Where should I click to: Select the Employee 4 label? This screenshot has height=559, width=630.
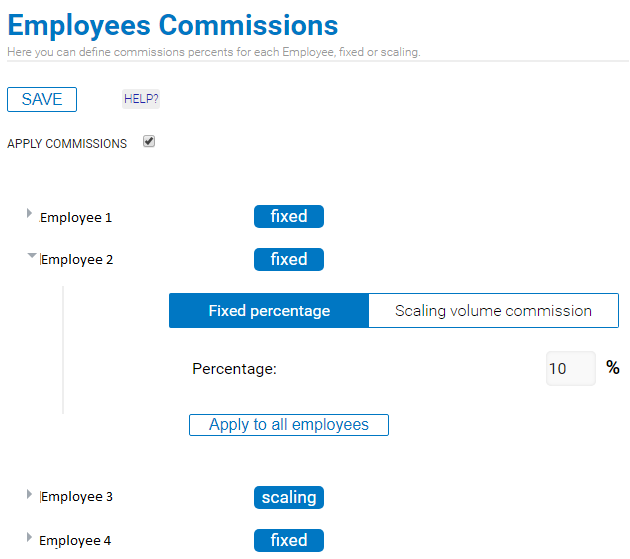click(x=75, y=541)
